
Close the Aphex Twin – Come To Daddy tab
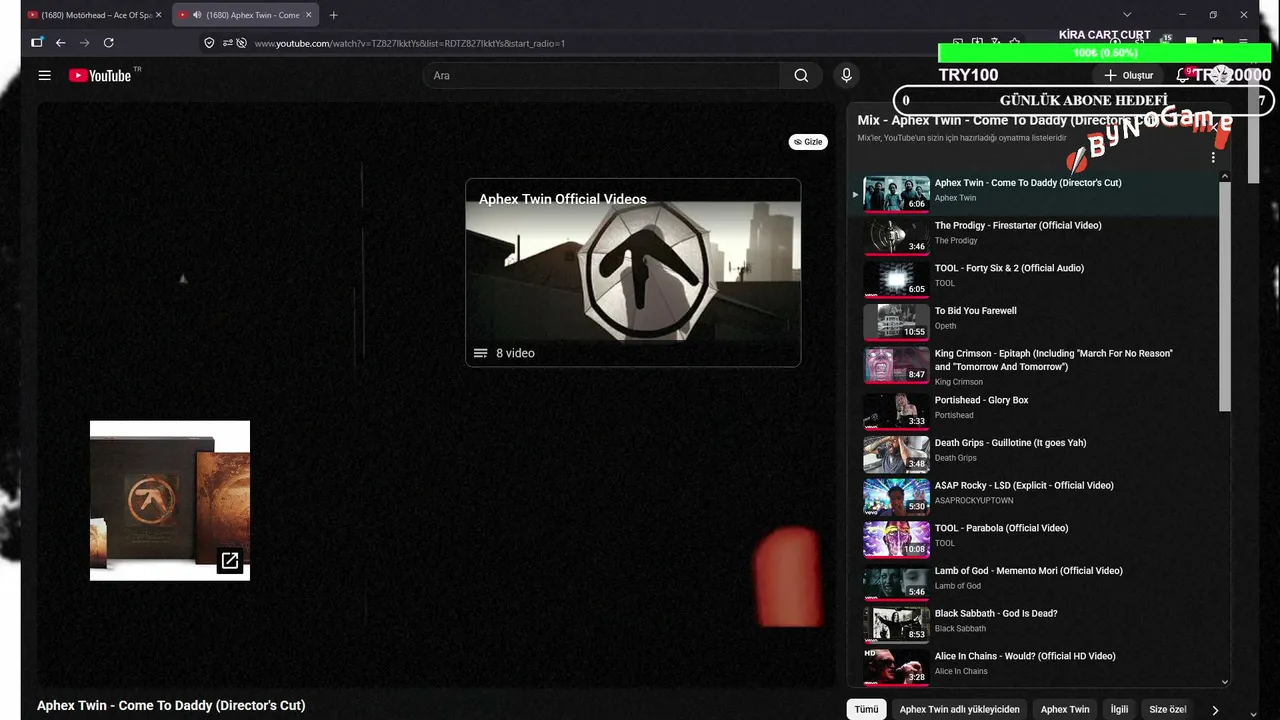(308, 15)
